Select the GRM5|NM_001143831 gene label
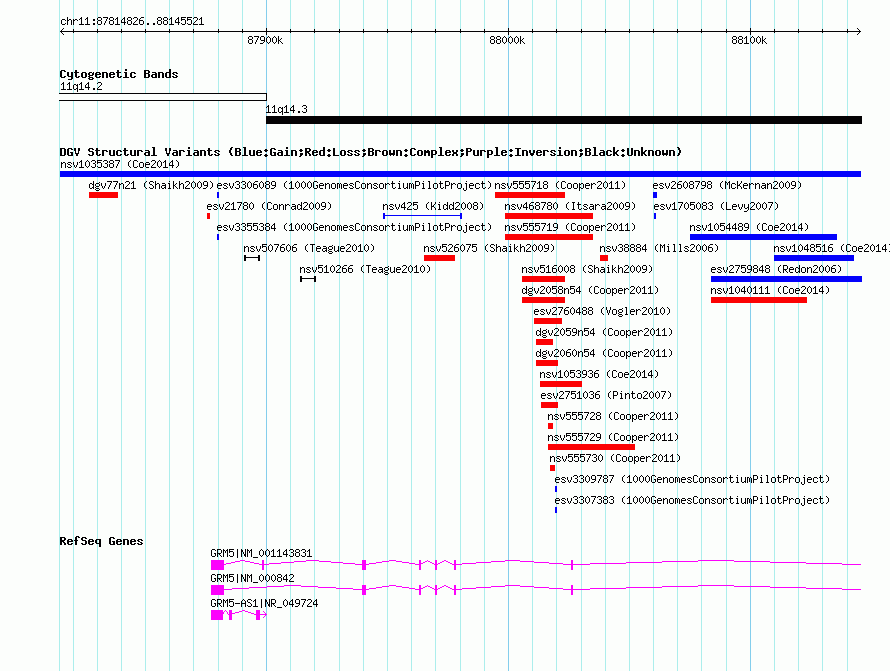Viewport: 890px width, 671px height. coord(261,553)
